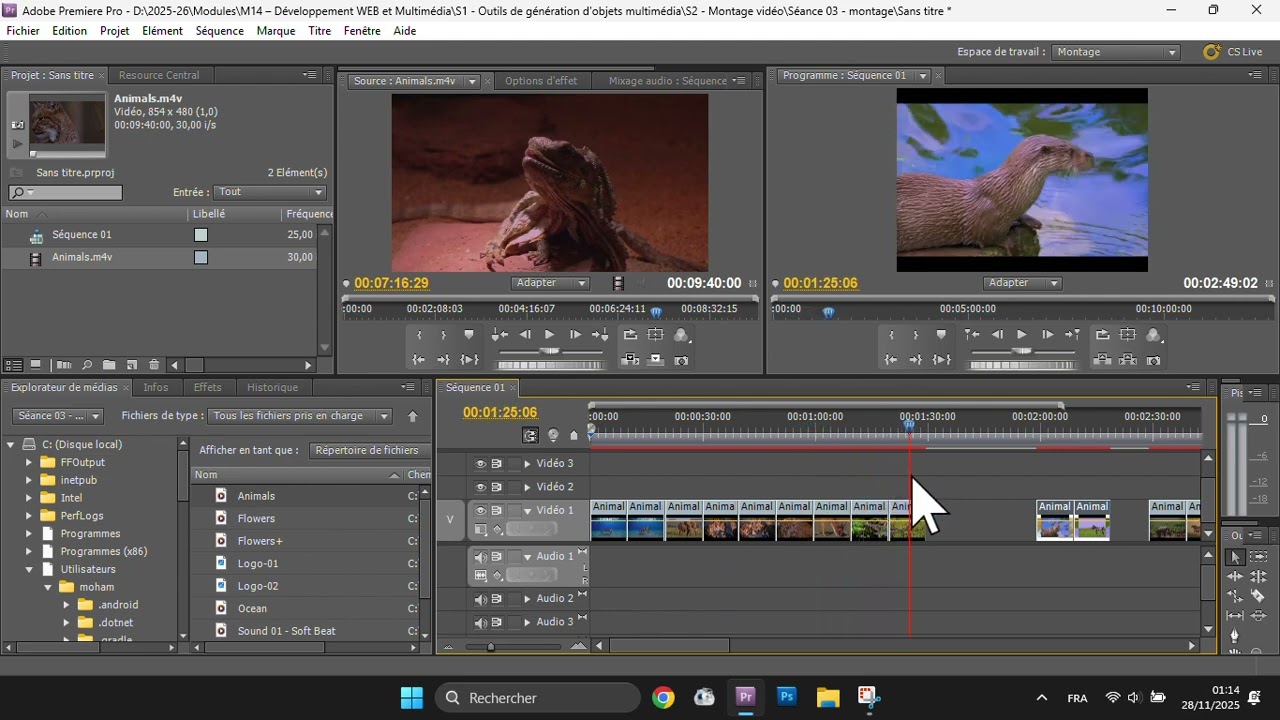The image size is (1280, 720).
Task: Switch Project panel to list view
Action: 14,365
